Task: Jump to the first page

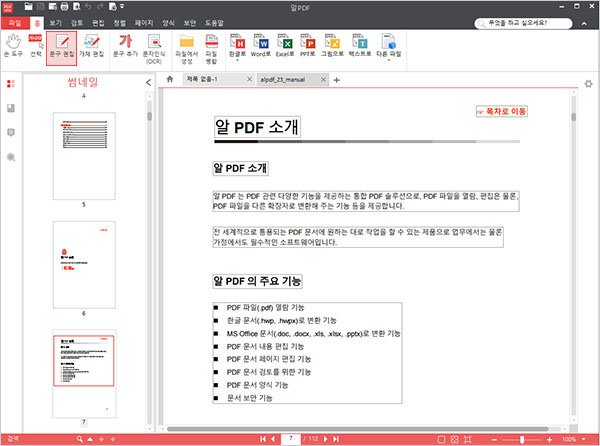Action: 263,439
